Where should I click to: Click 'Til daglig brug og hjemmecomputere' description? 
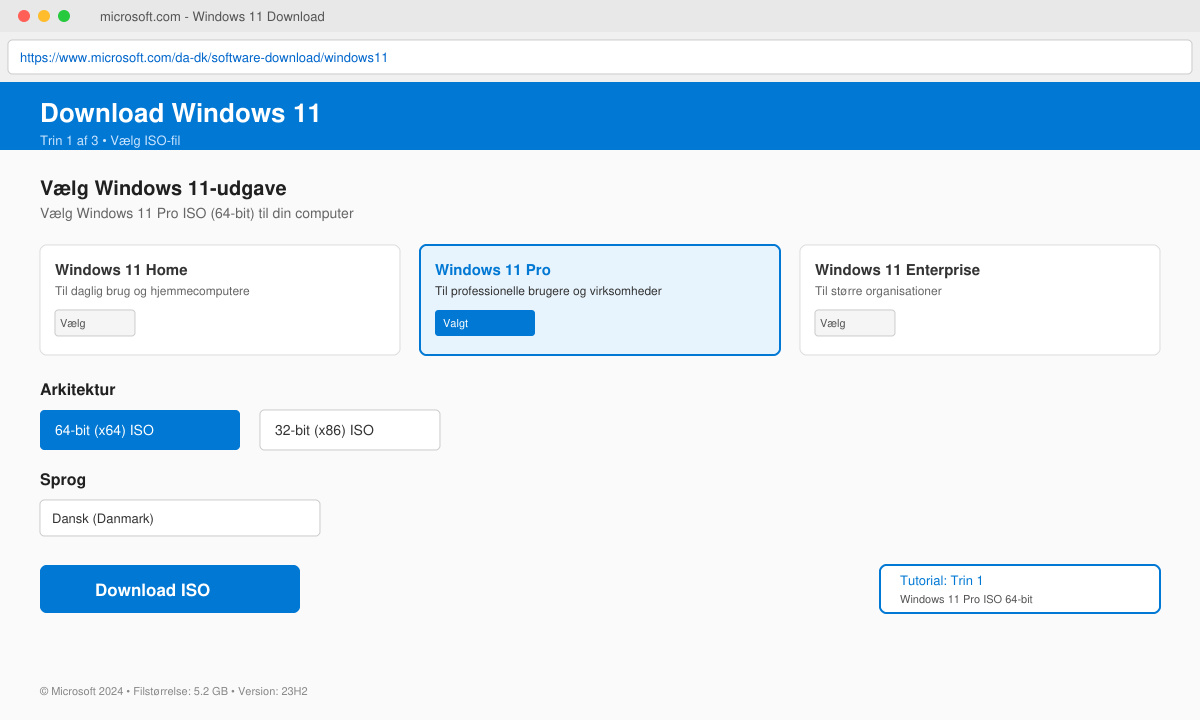[x=152, y=291]
